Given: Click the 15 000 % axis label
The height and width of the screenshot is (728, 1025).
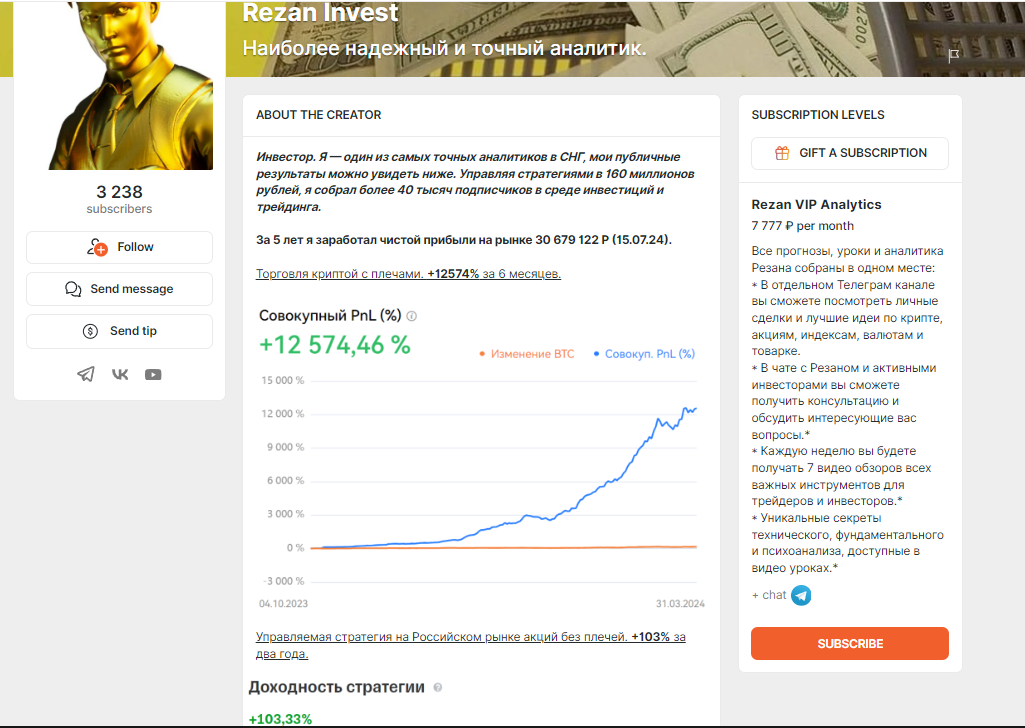Looking at the screenshot, I should [282, 380].
